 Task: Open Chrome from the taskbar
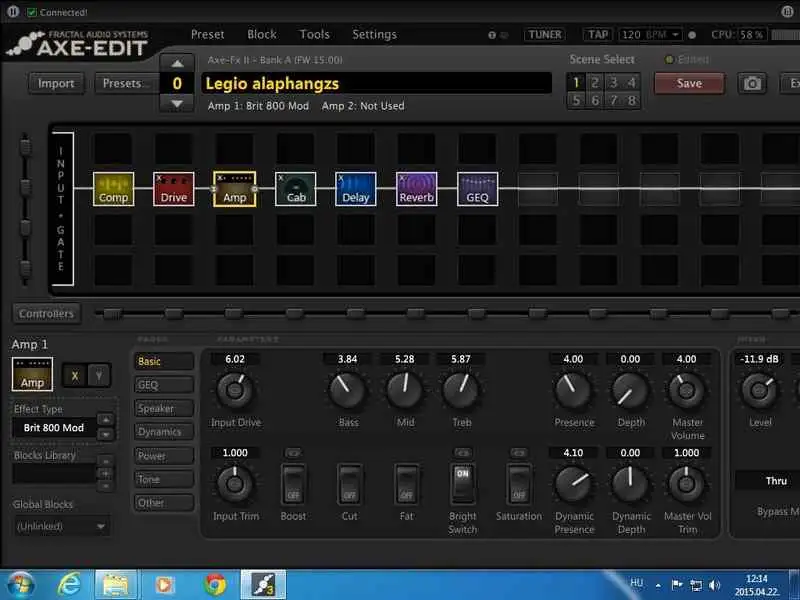point(214,584)
